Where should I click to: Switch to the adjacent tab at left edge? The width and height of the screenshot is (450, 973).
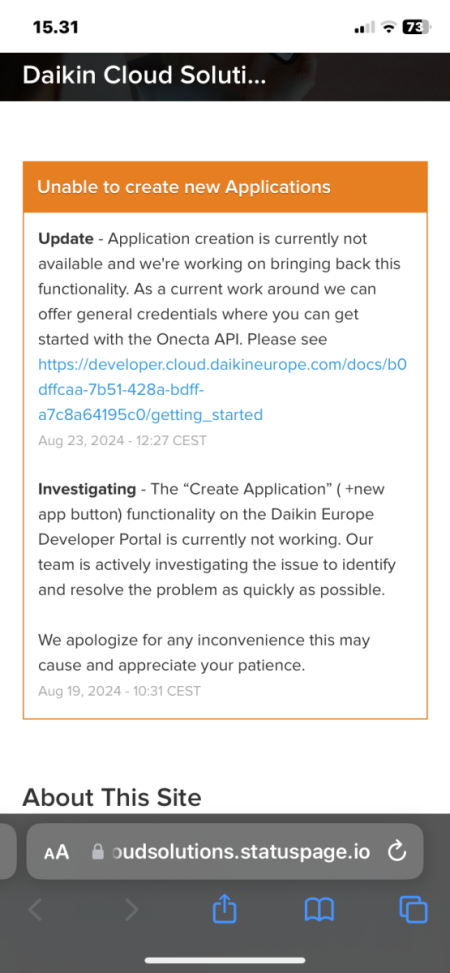coord(7,851)
